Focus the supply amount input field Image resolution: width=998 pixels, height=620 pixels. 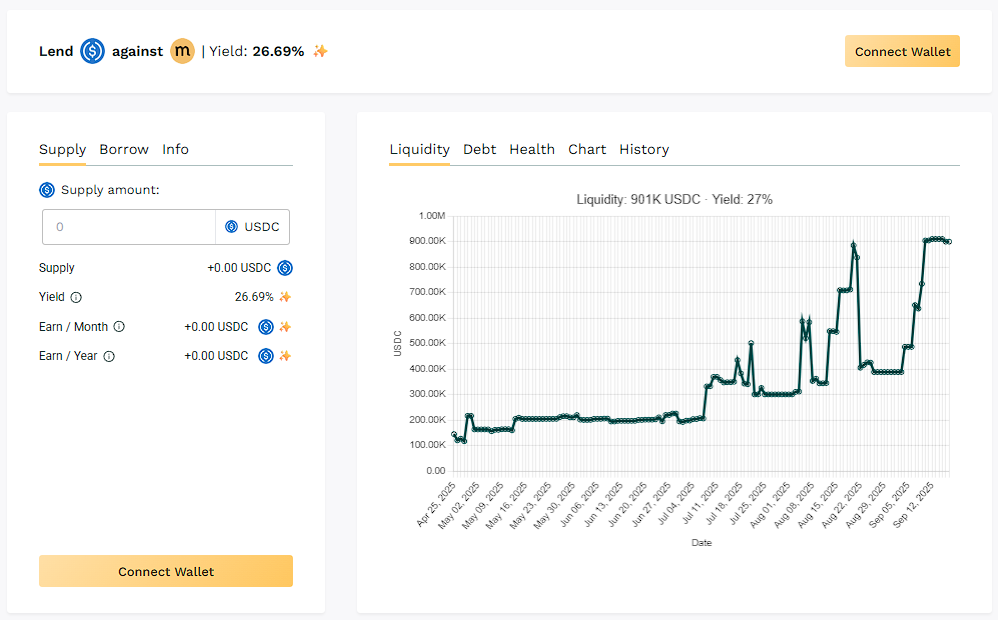pos(130,227)
